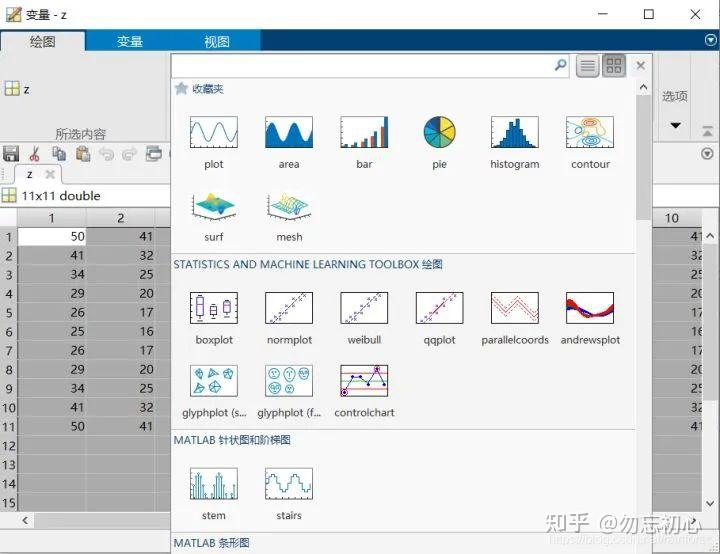
Task: Open the toolbar options circle arrow
Action: coord(707,153)
